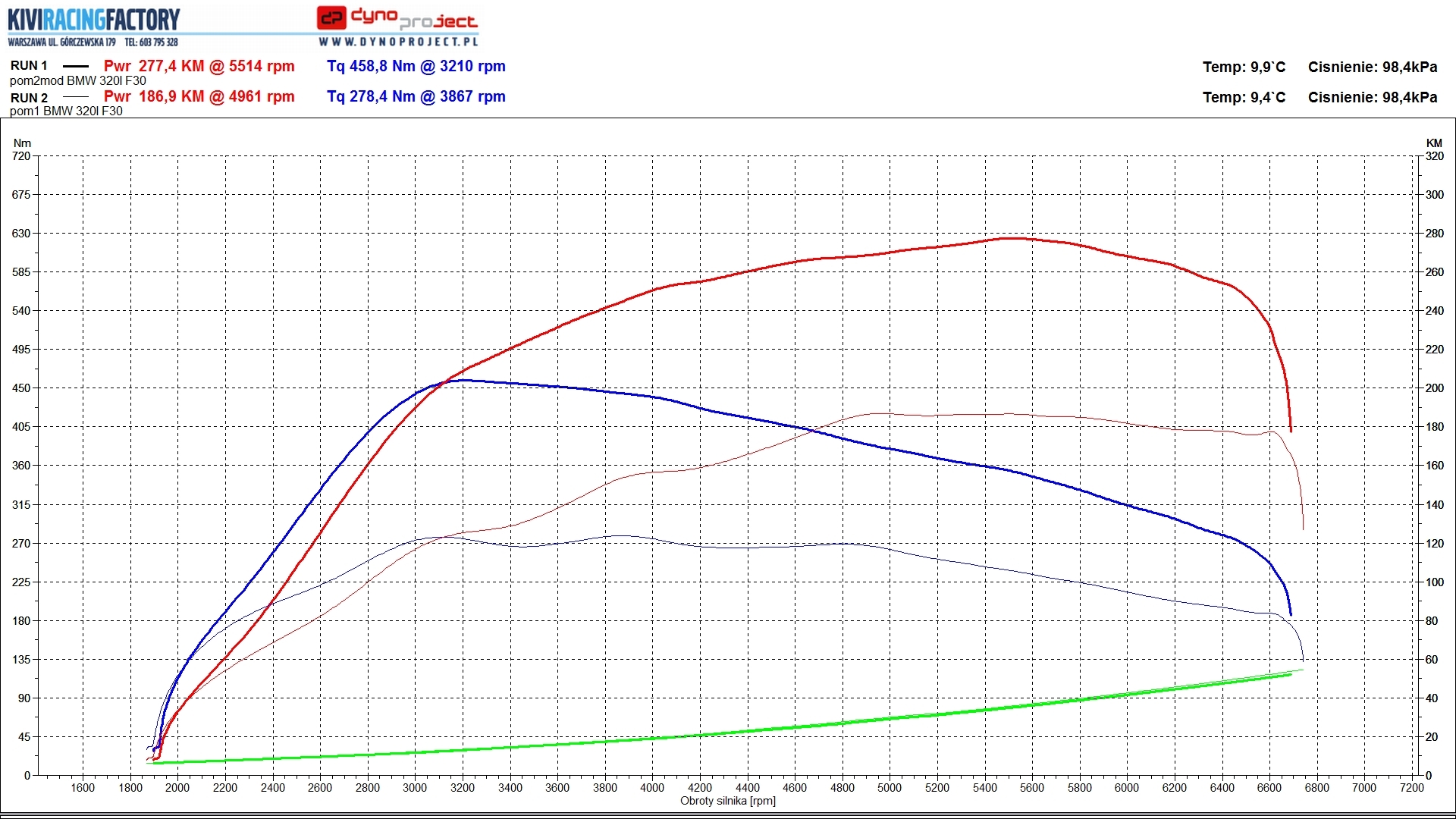Click the pom1 BMW 320I F30 description
This screenshot has height=819, width=1456.
66,111
